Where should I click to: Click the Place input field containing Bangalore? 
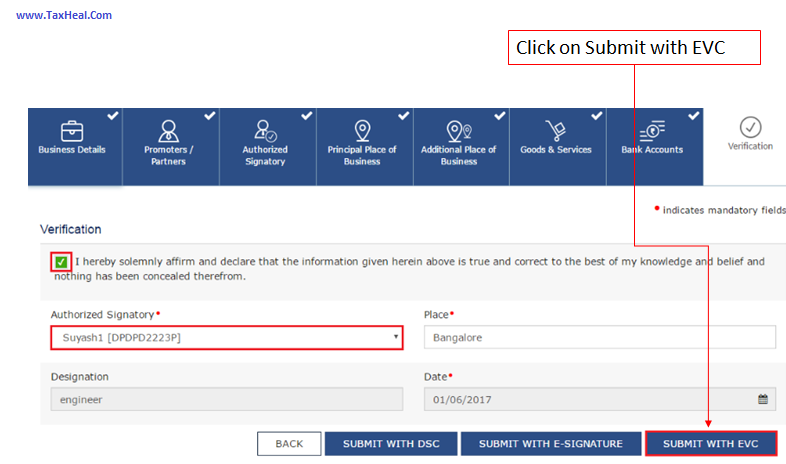pos(599,338)
